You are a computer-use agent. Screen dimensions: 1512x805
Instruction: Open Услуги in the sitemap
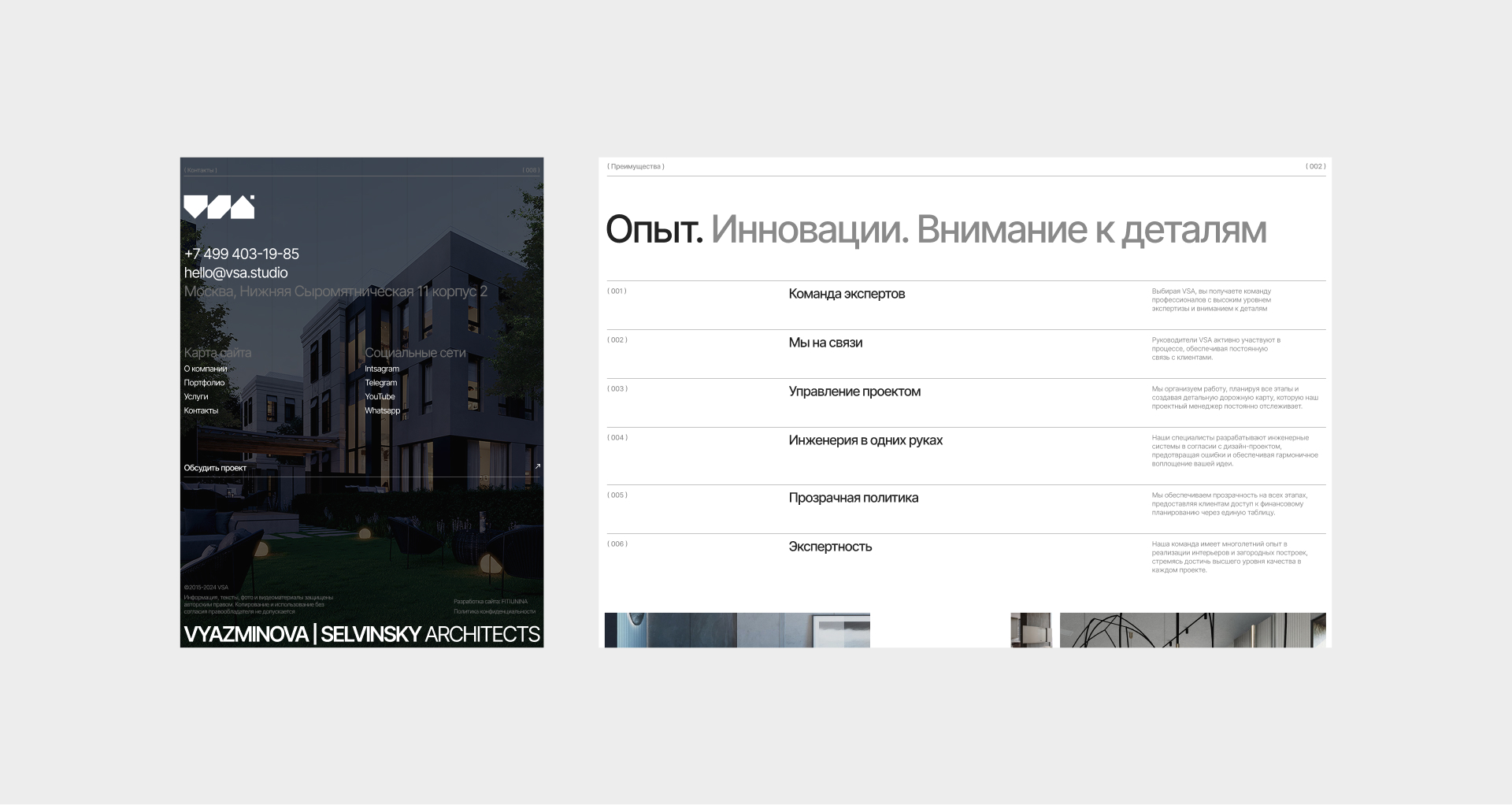pyautogui.click(x=196, y=396)
